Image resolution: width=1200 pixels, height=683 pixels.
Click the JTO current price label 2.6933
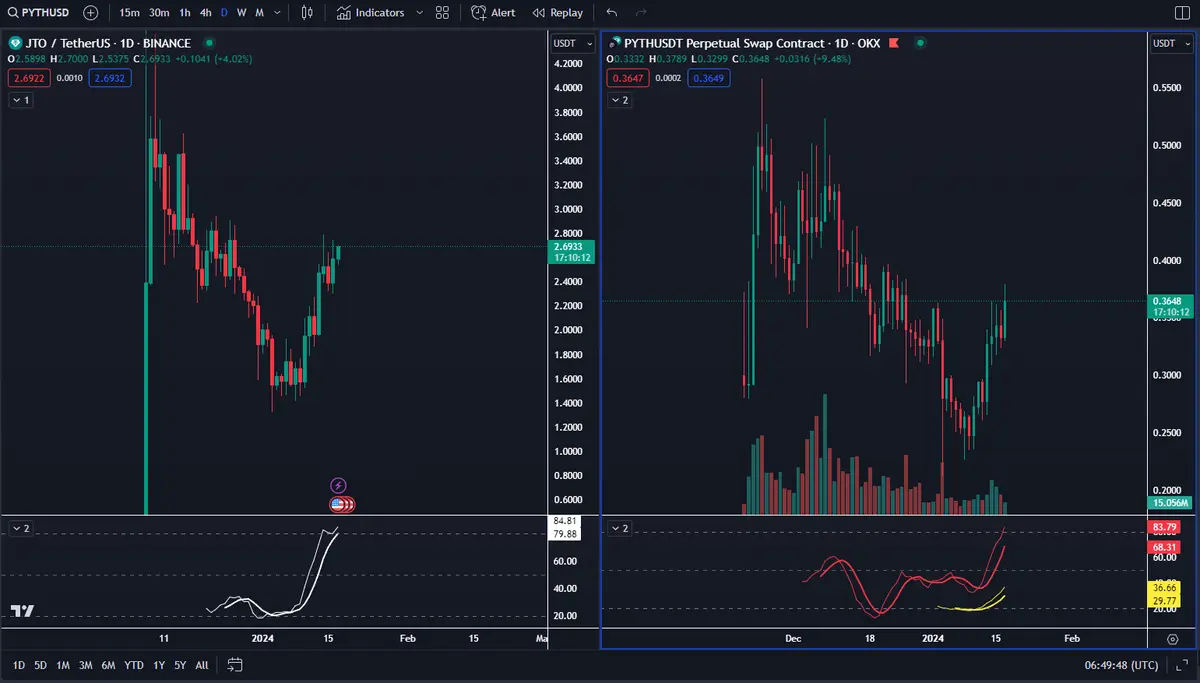click(x=573, y=251)
